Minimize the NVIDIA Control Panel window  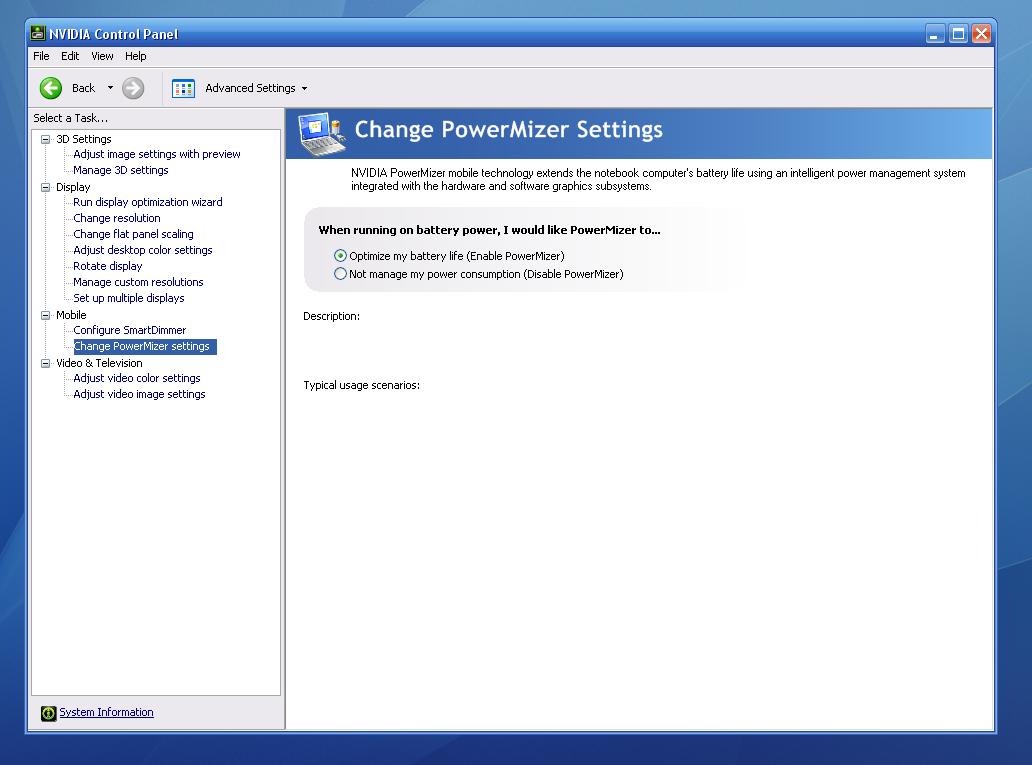click(x=935, y=34)
